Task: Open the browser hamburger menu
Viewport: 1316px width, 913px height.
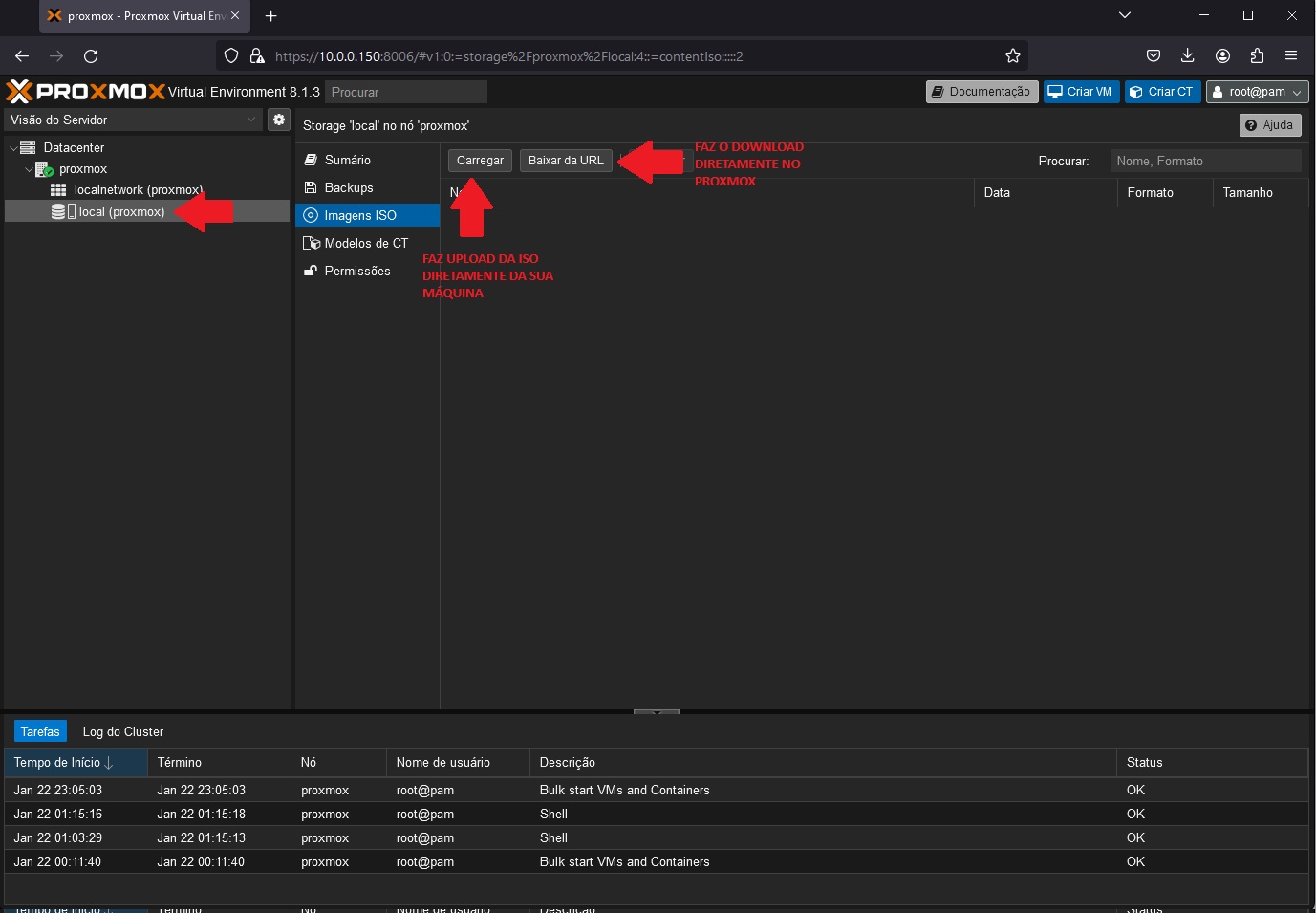Action: click(x=1291, y=56)
